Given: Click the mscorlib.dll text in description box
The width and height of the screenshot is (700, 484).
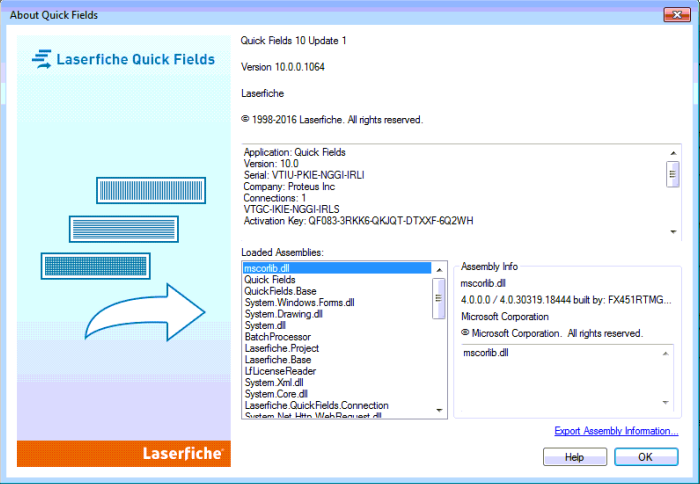Looking at the screenshot, I should (486, 353).
